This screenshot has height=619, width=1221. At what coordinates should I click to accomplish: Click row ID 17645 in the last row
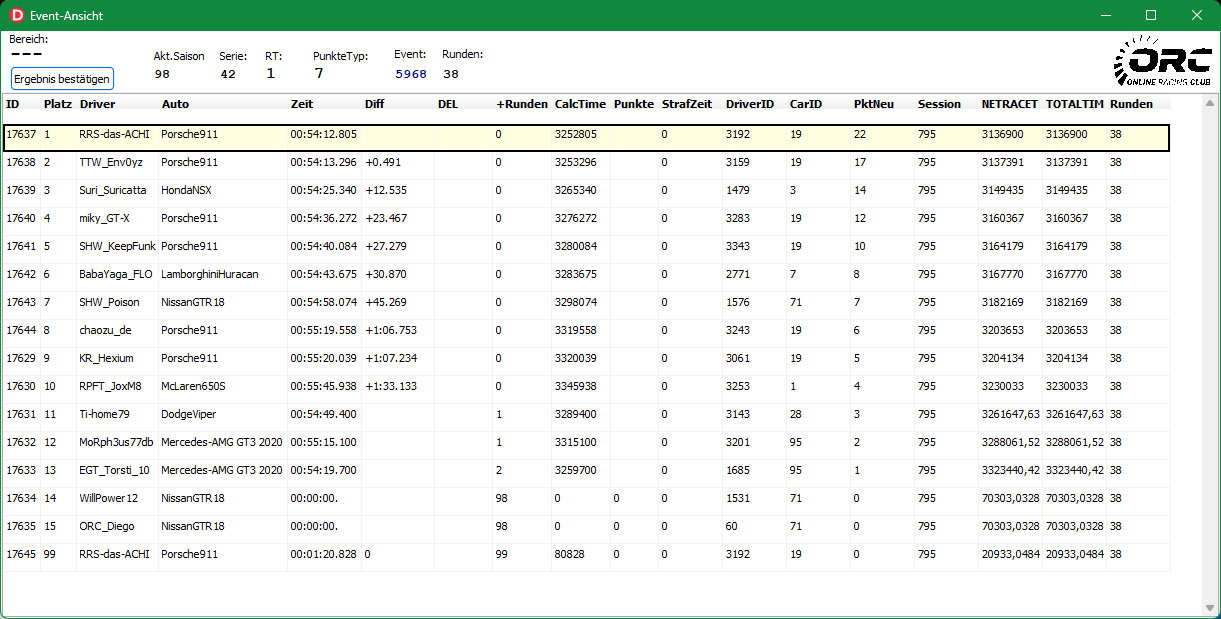pyautogui.click(x=21, y=554)
